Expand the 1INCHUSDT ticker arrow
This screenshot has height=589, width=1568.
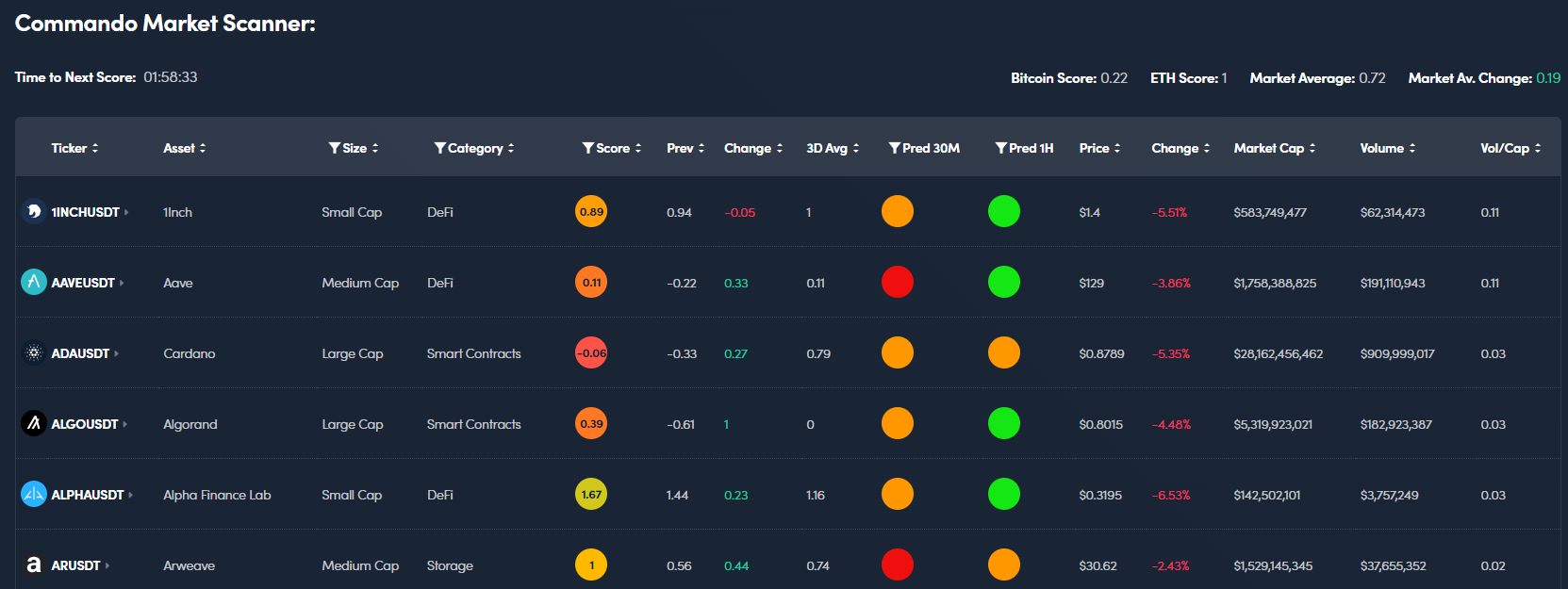click(126, 213)
